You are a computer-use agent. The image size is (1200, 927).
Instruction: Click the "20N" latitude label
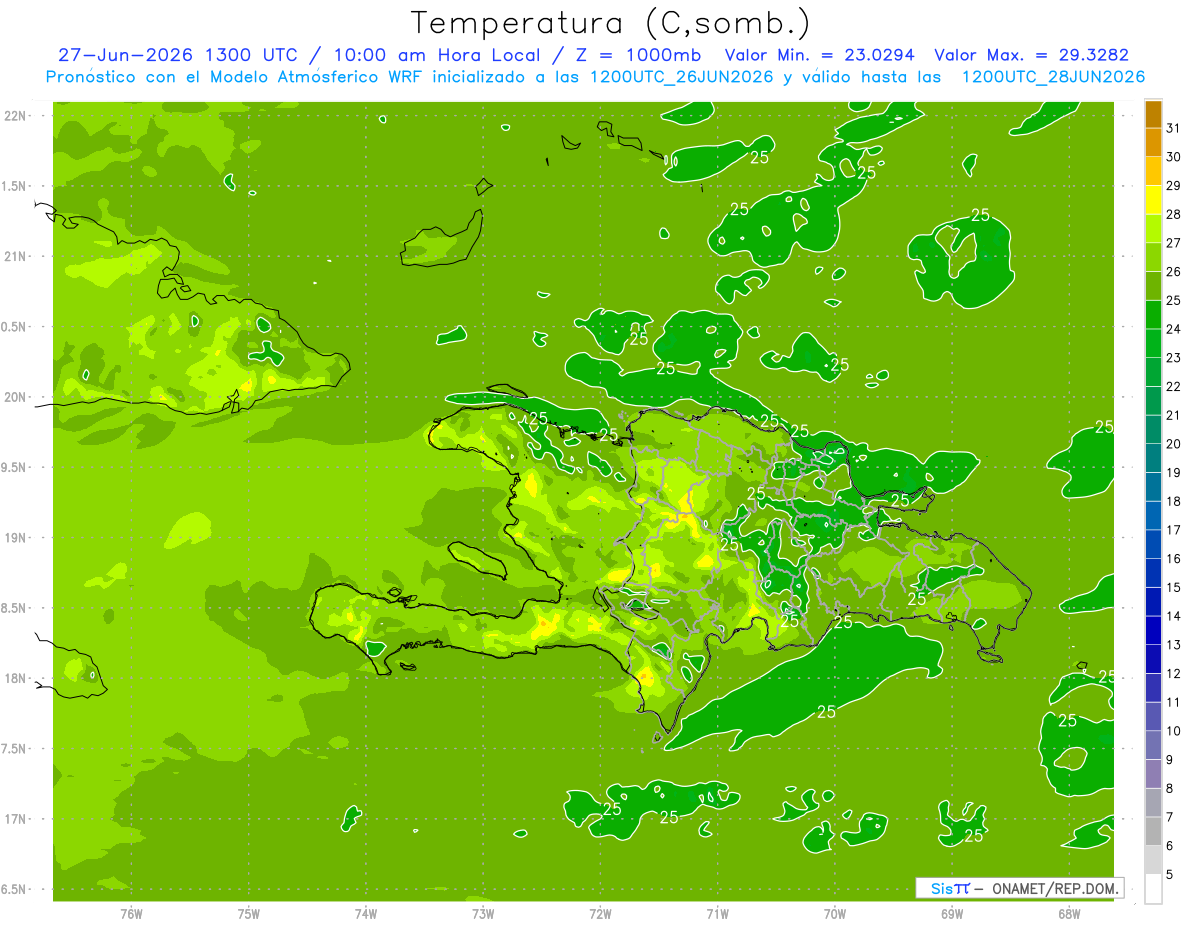click(x=17, y=397)
